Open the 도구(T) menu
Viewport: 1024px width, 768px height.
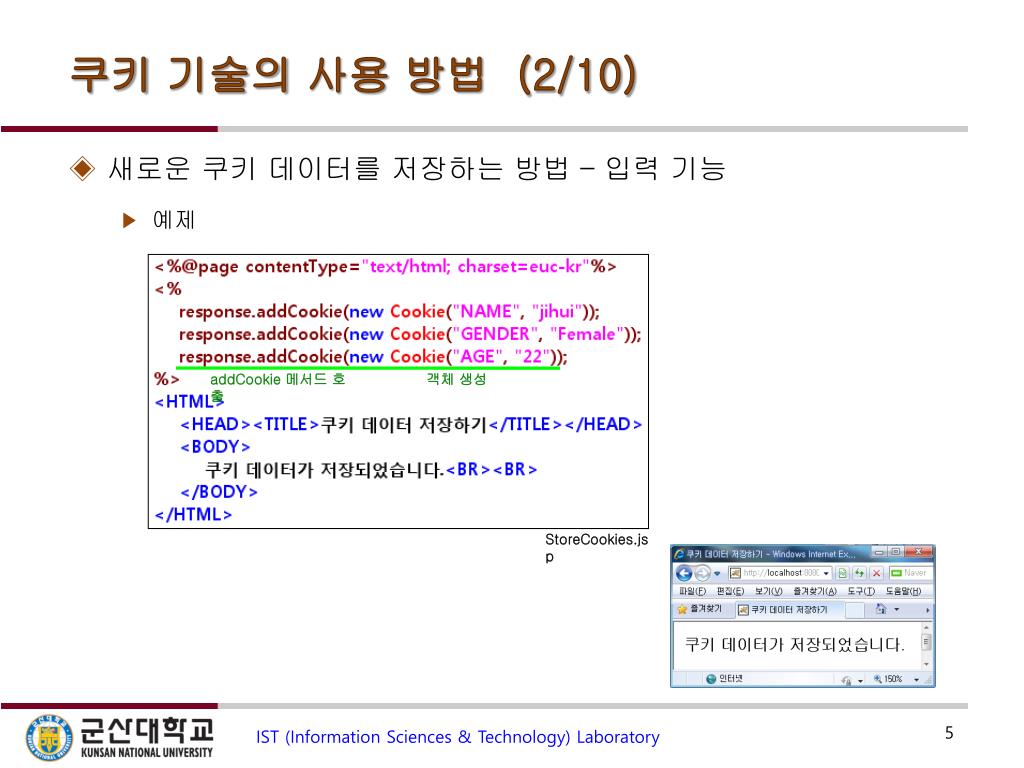point(861,591)
